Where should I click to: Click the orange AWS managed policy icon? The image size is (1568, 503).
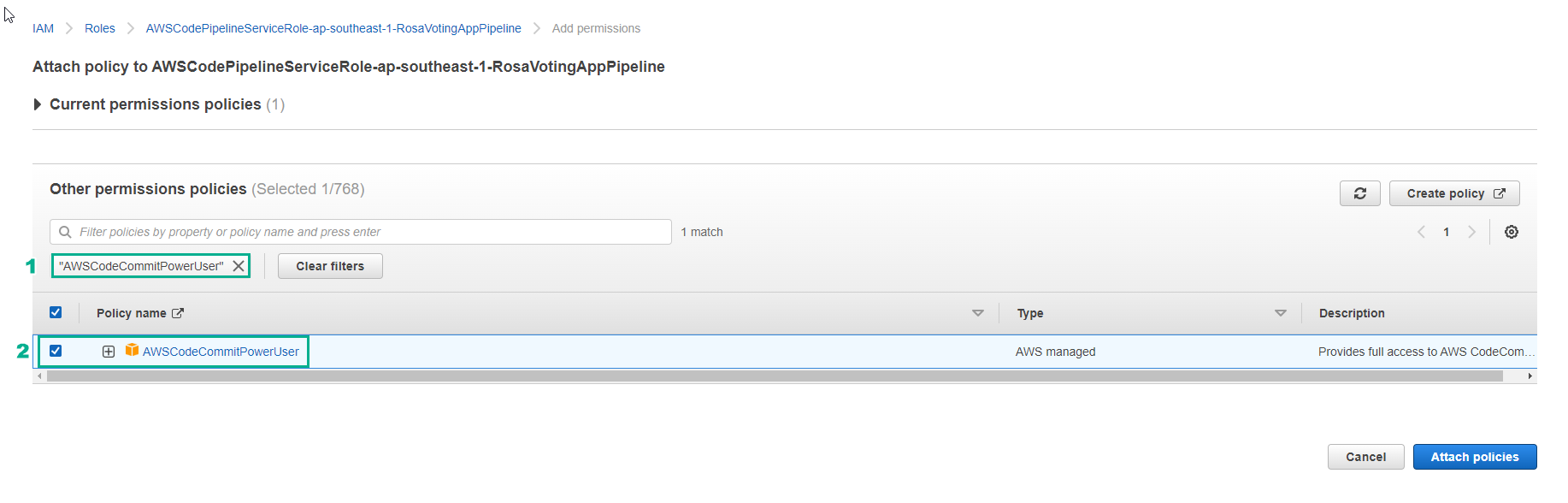click(132, 351)
